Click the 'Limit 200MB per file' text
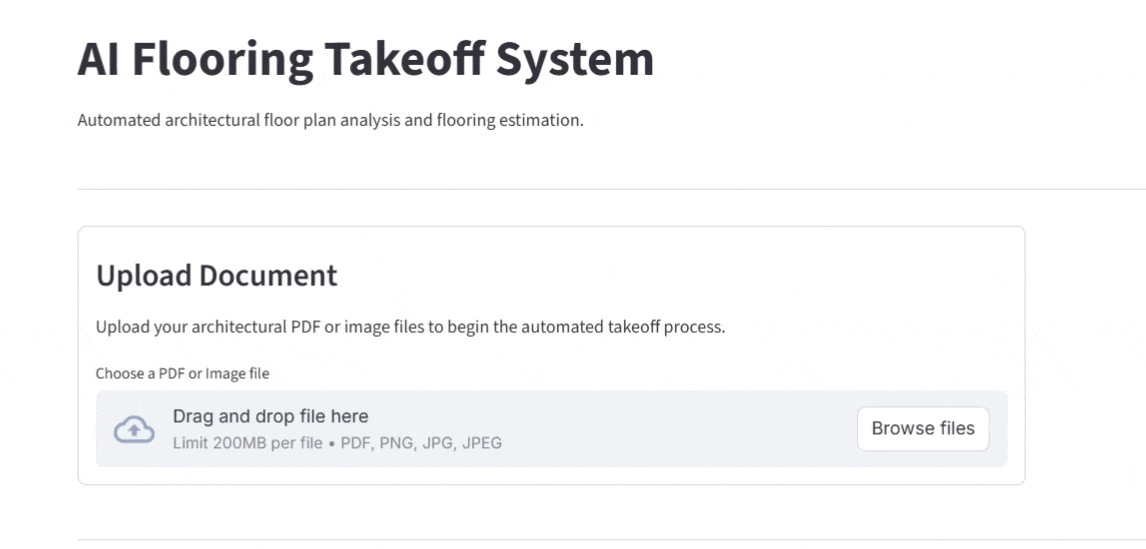The image size is (1146, 549). click(247, 442)
